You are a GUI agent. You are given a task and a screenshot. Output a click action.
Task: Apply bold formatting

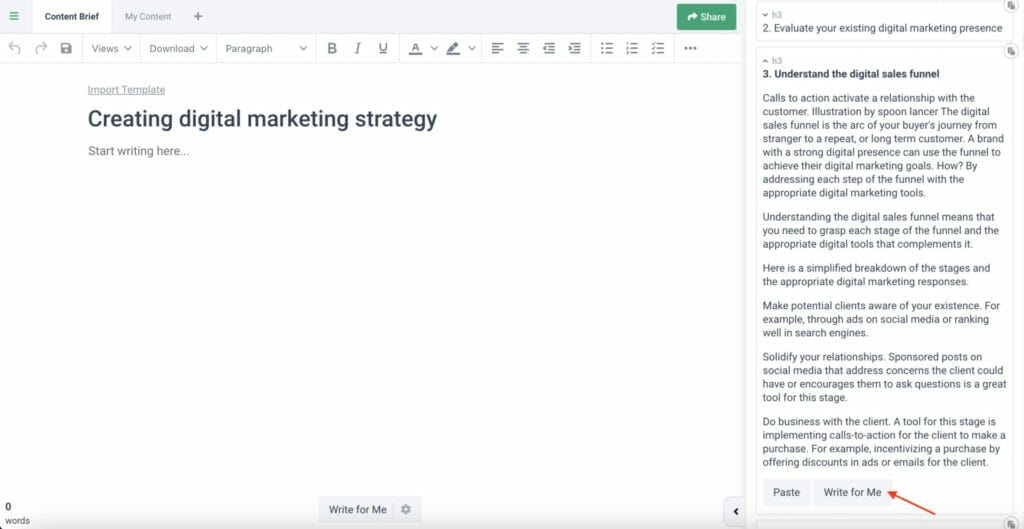click(x=332, y=48)
